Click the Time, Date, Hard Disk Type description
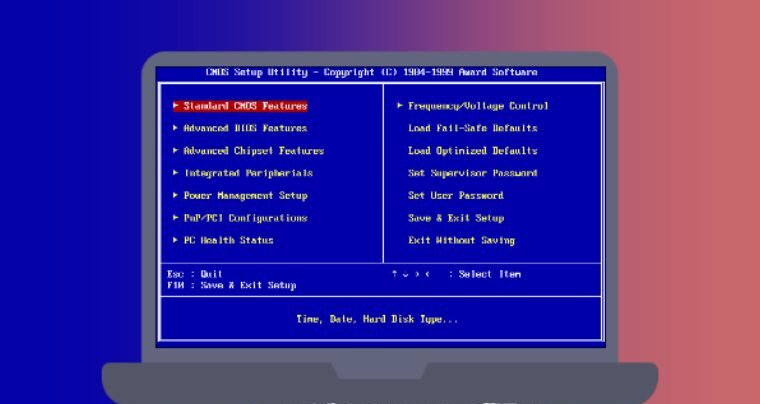Image resolution: width=760 pixels, height=404 pixels. [x=377, y=320]
